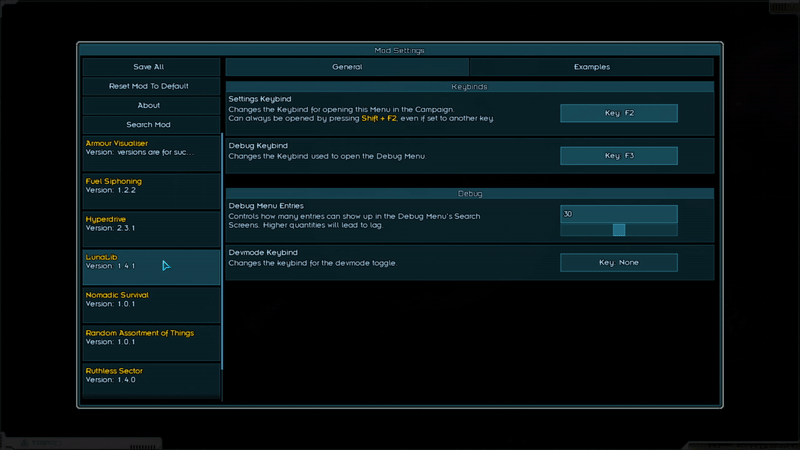Click the Debug Menu Entries value field

tap(618, 214)
